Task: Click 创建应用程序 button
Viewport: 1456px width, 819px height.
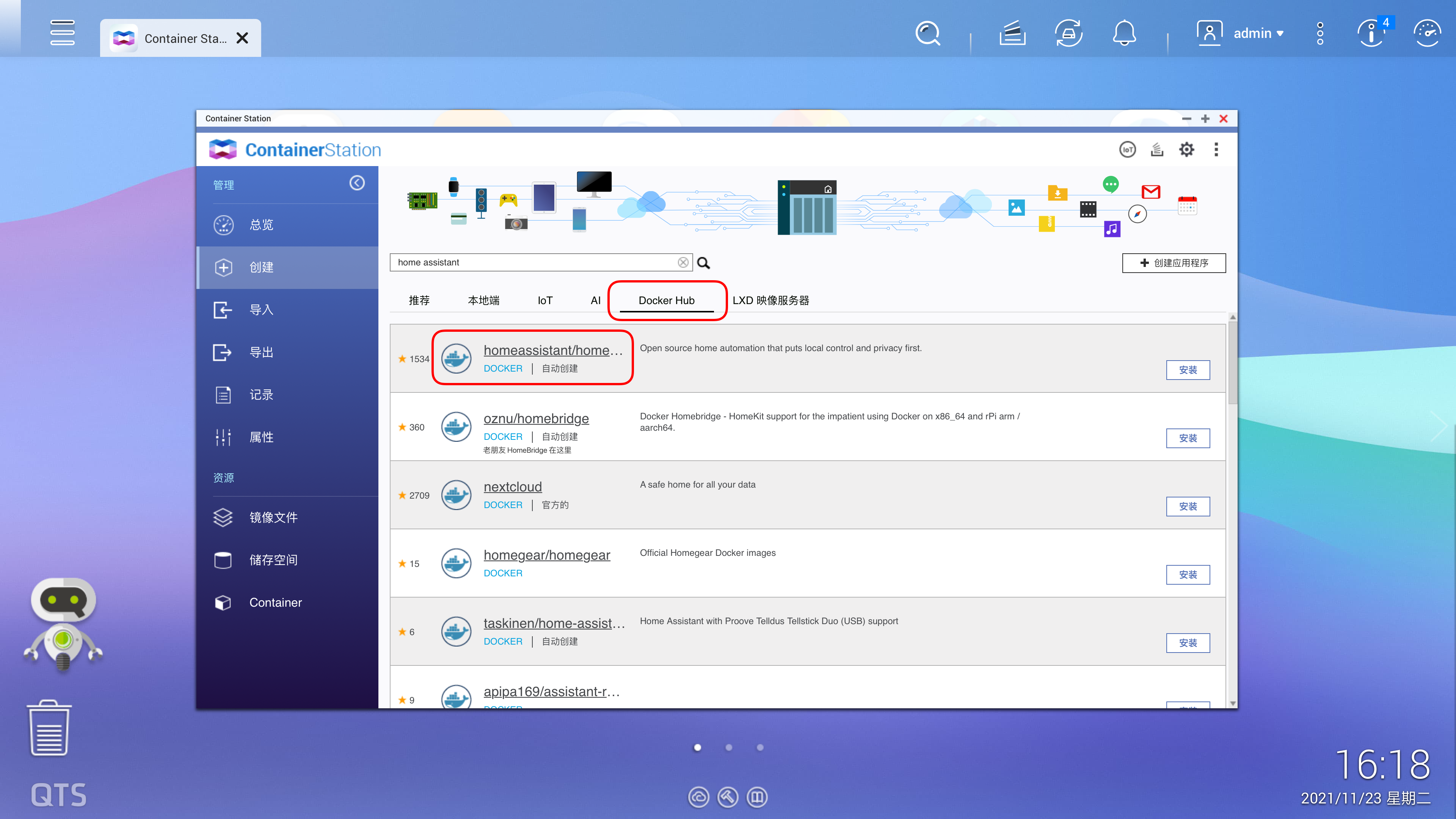Action: (x=1174, y=263)
